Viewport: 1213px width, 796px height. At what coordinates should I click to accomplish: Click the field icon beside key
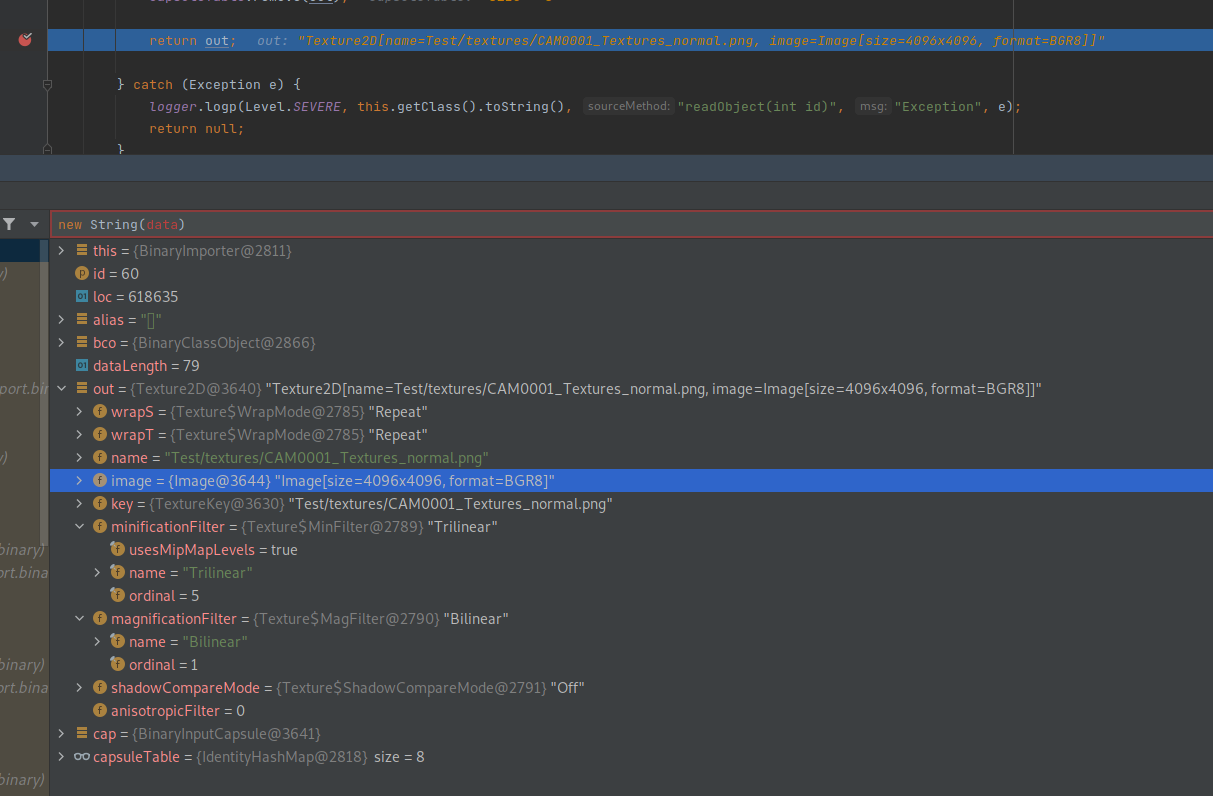(x=100, y=504)
